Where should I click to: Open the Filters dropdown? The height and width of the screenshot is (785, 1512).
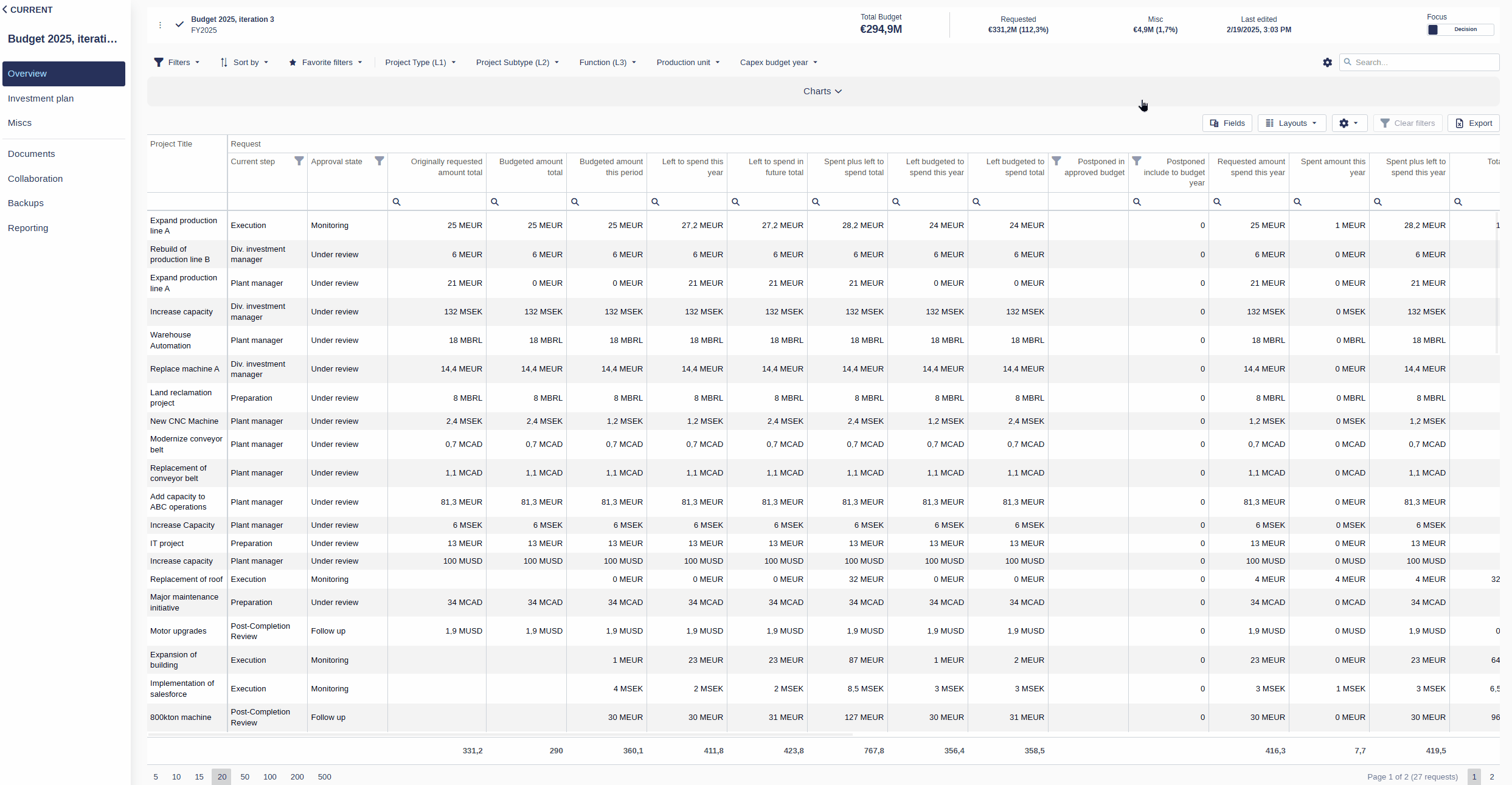click(177, 63)
